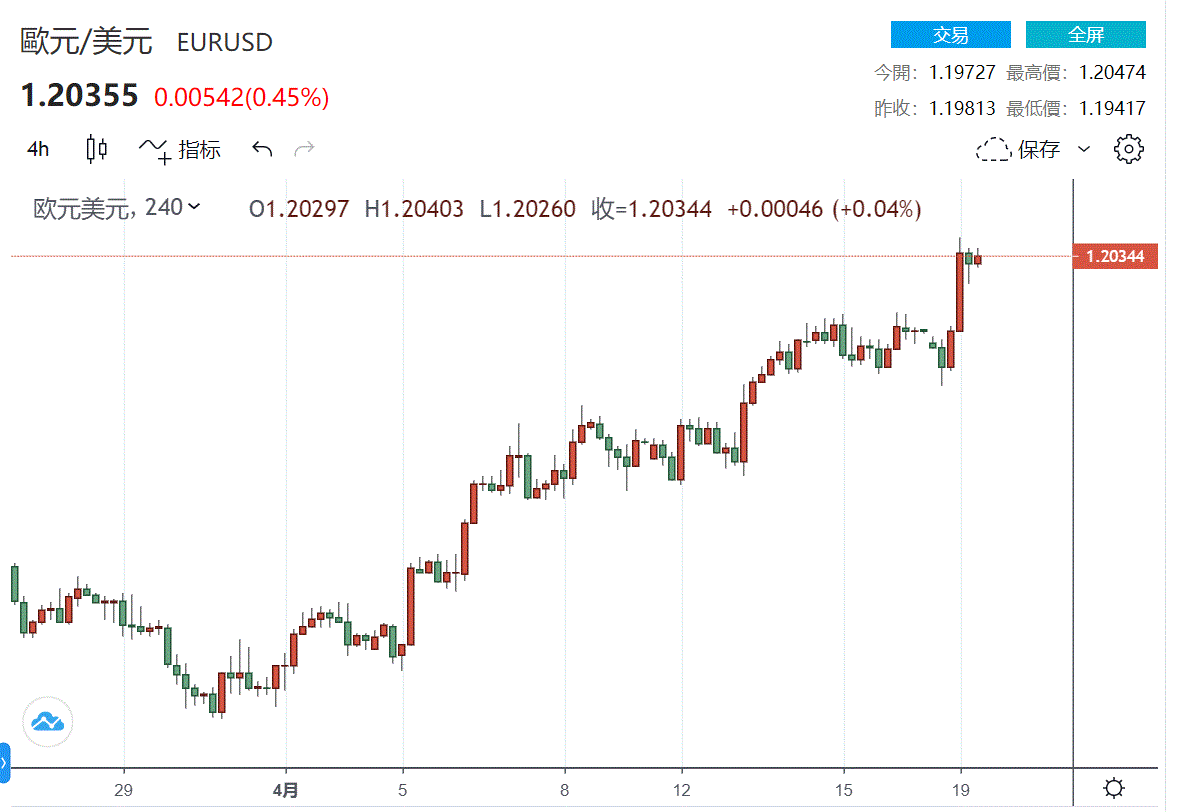Expand the 保存 dropdown arrow
1179x812 pixels.
(x=1084, y=150)
